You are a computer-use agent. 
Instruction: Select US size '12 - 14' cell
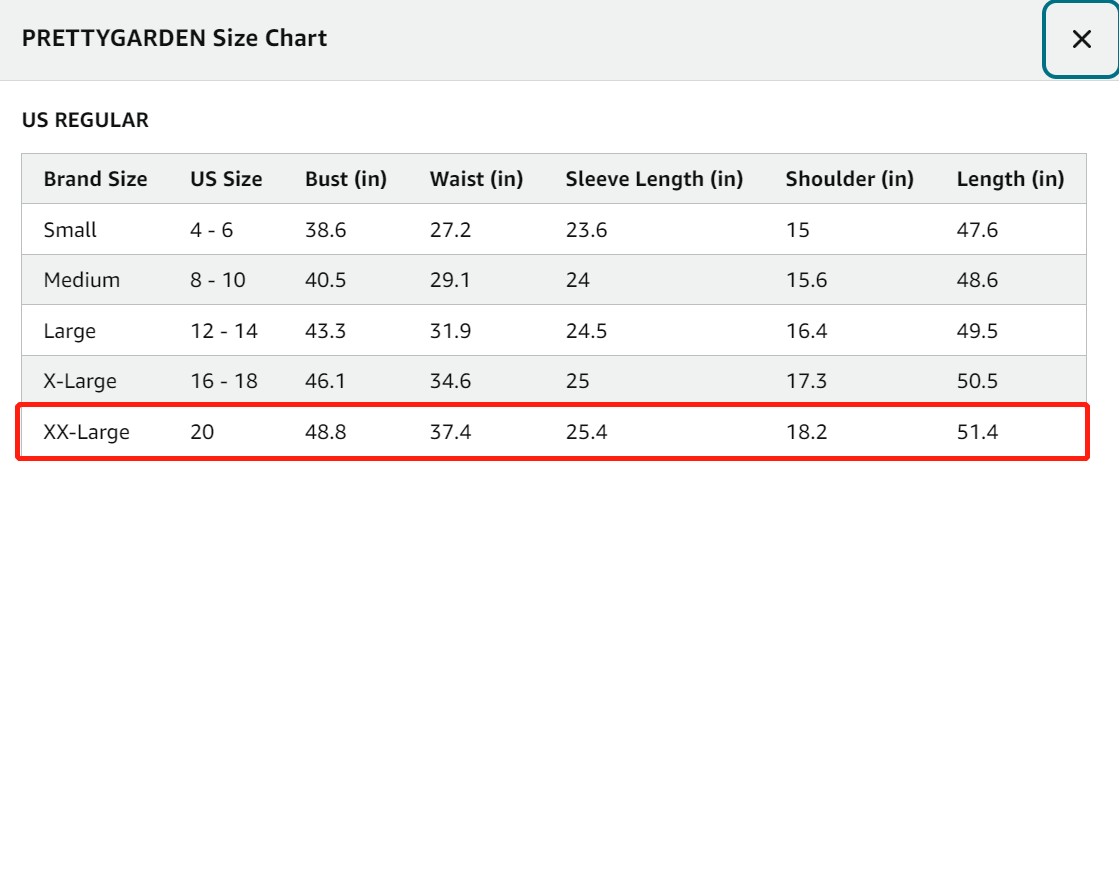pyautogui.click(x=224, y=331)
